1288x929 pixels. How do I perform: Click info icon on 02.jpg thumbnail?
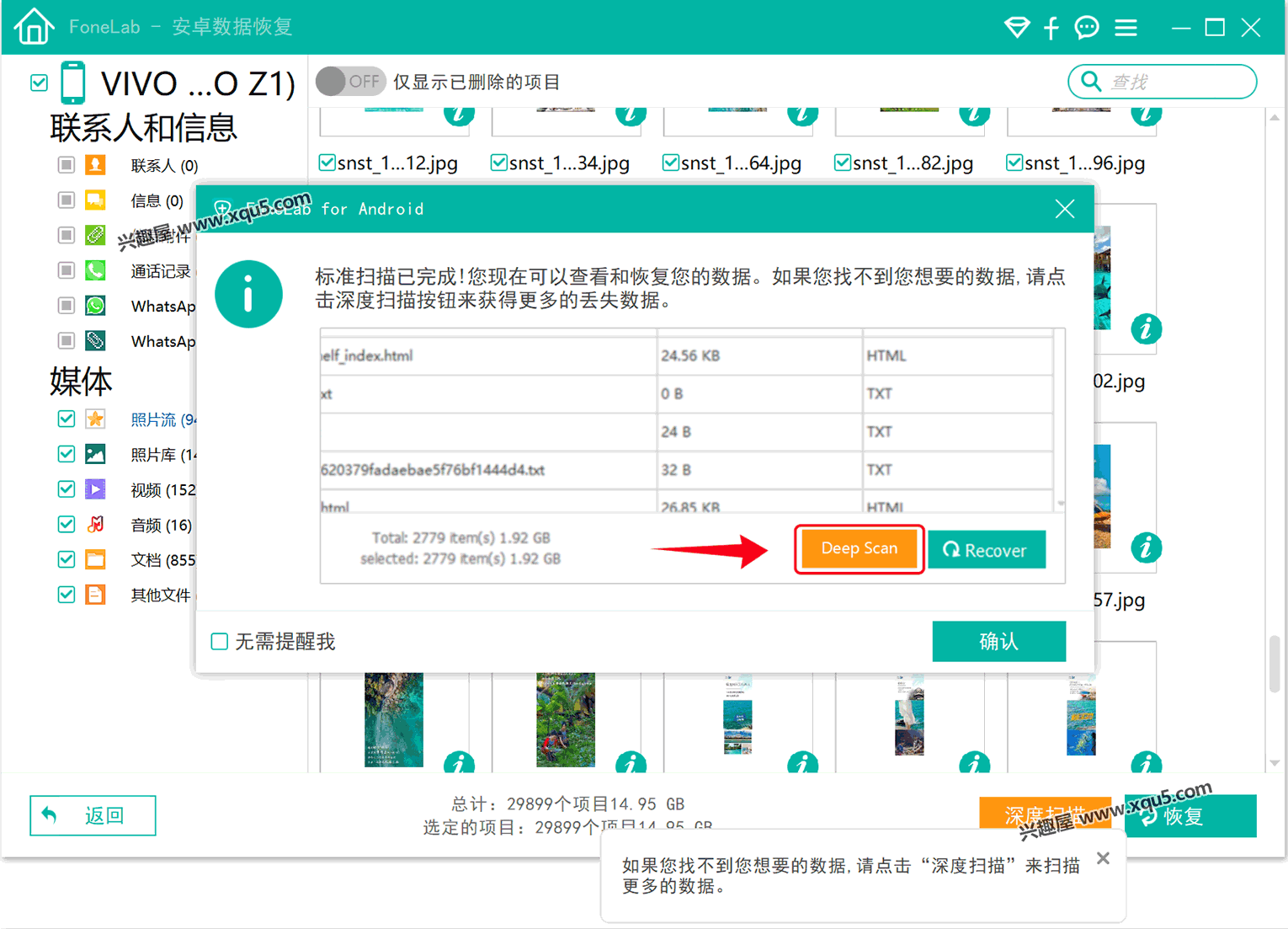pos(1146,328)
